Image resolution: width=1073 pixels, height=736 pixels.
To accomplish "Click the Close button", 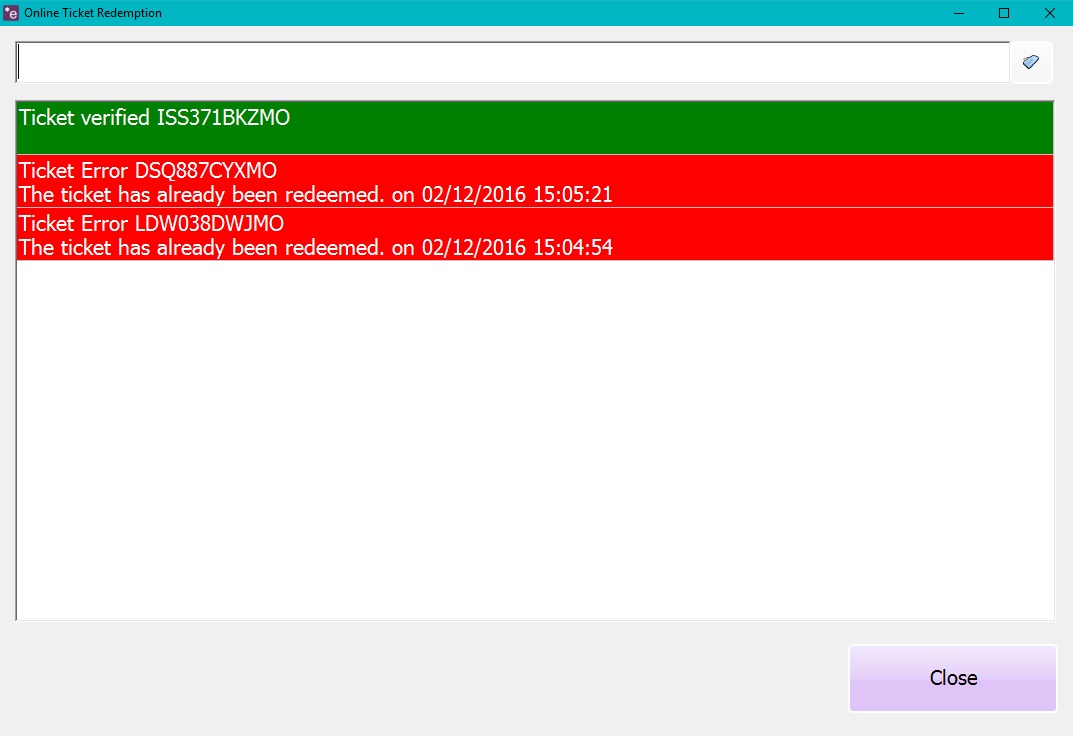I will coord(953,678).
